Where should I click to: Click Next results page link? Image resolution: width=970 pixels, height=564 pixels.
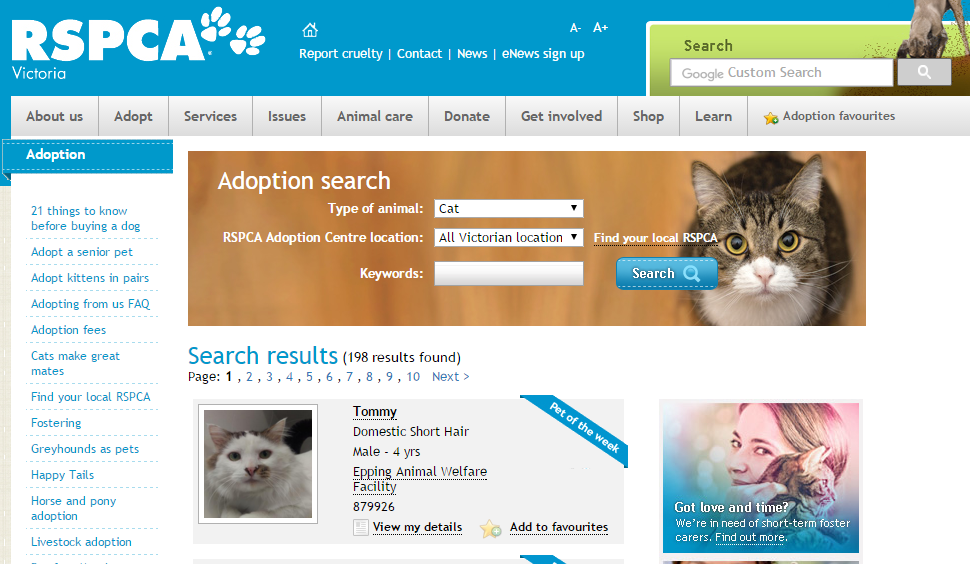(450, 377)
